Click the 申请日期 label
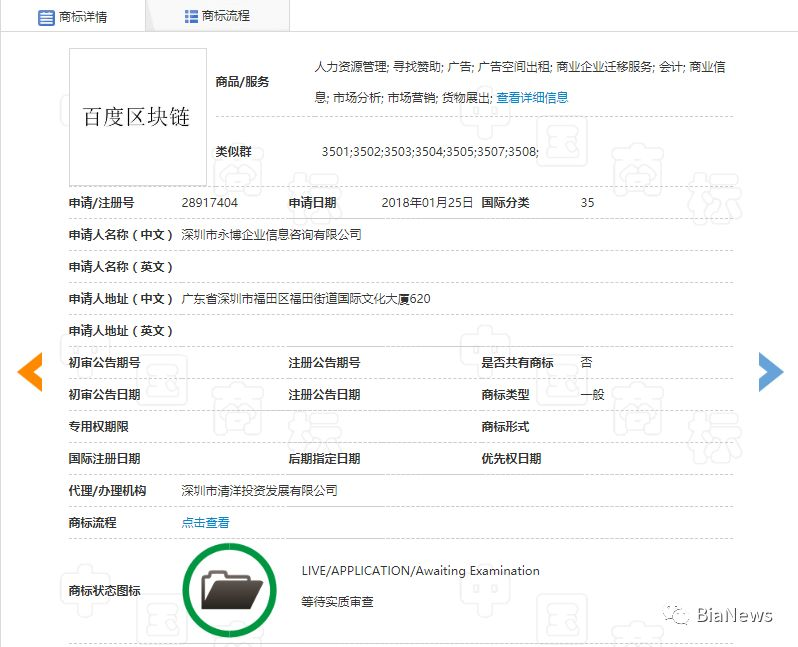Viewport: 798px width, 647px height. [312, 203]
